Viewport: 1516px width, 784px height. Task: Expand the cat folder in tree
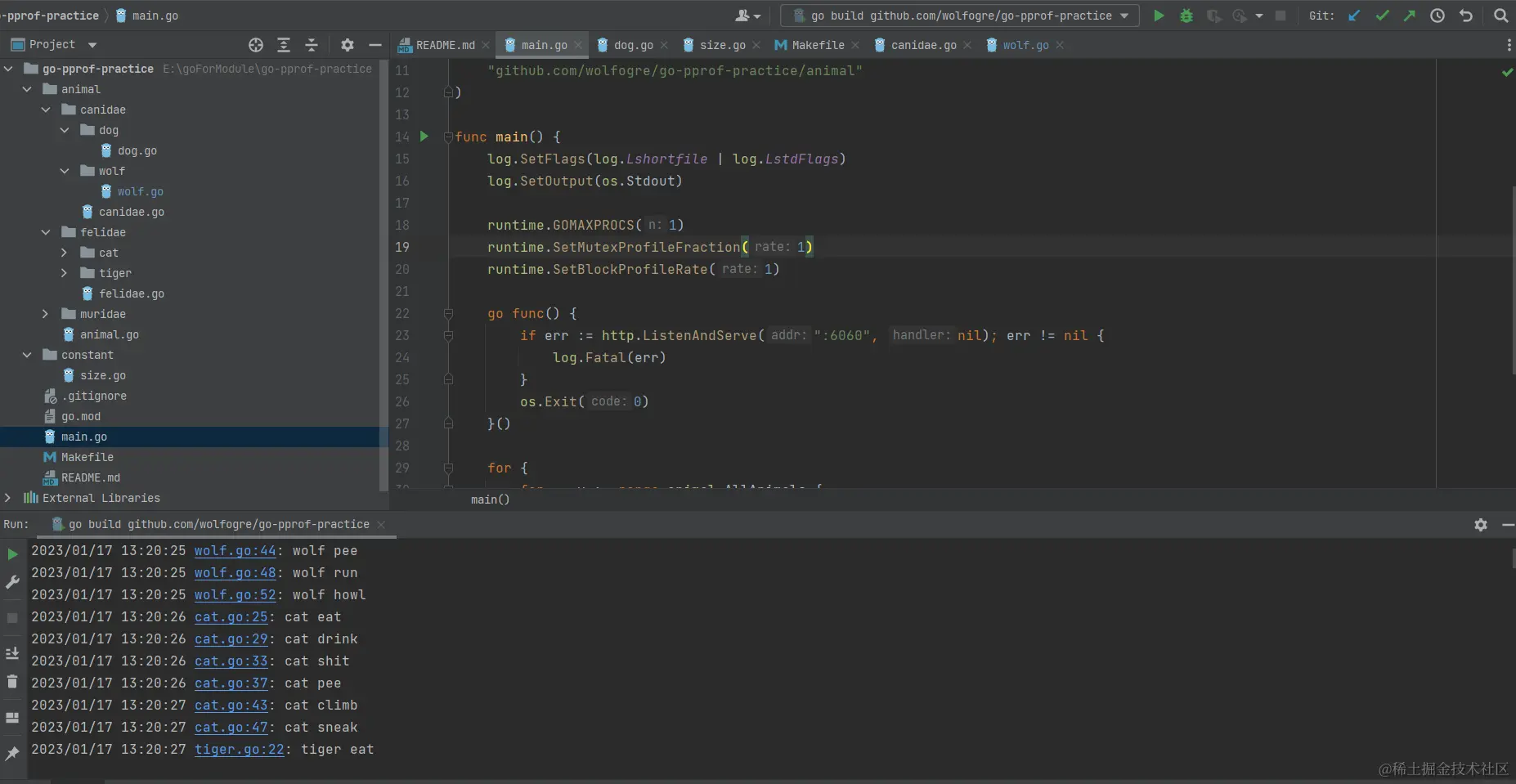(65, 253)
